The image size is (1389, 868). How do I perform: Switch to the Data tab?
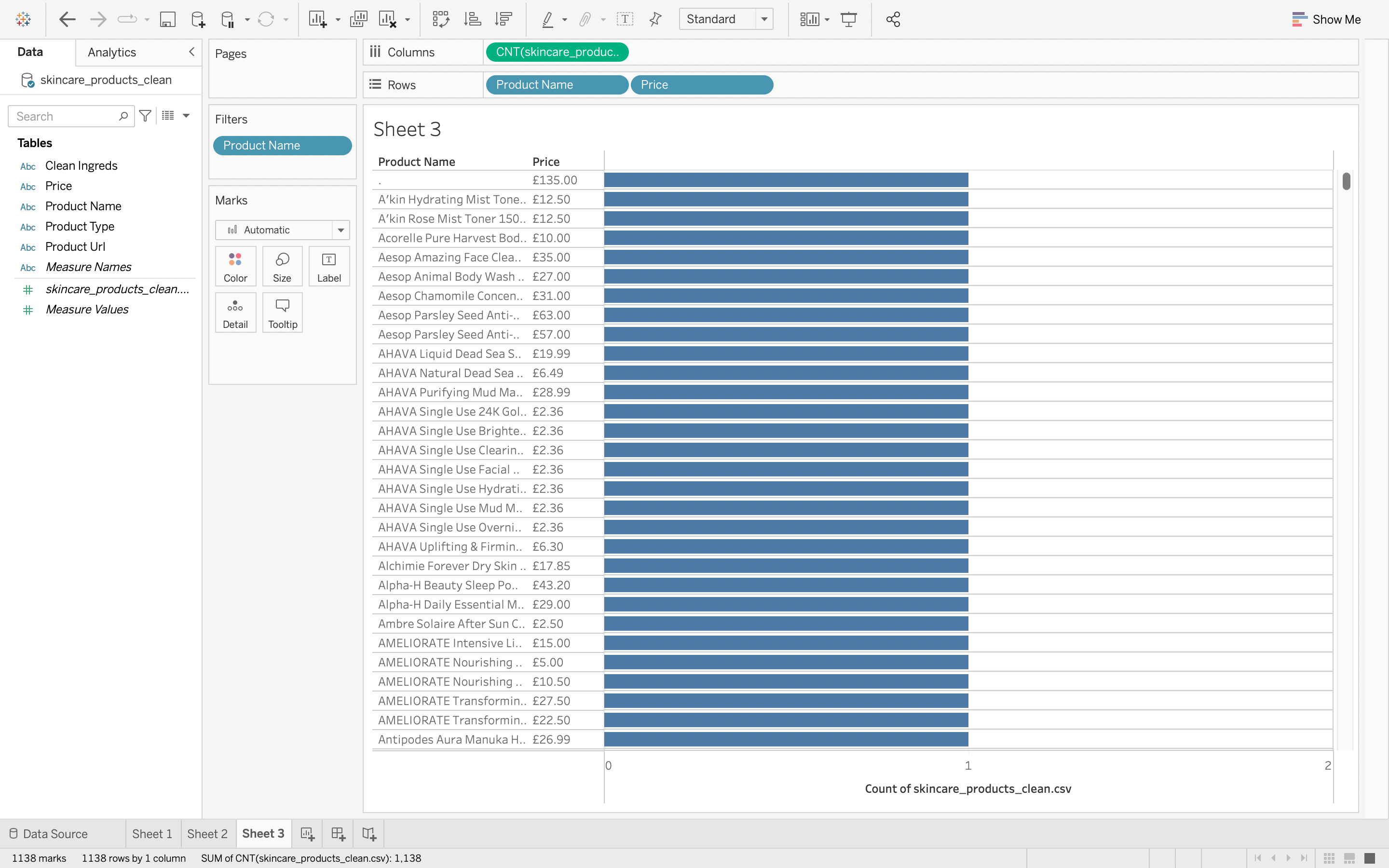(x=30, y=52)
